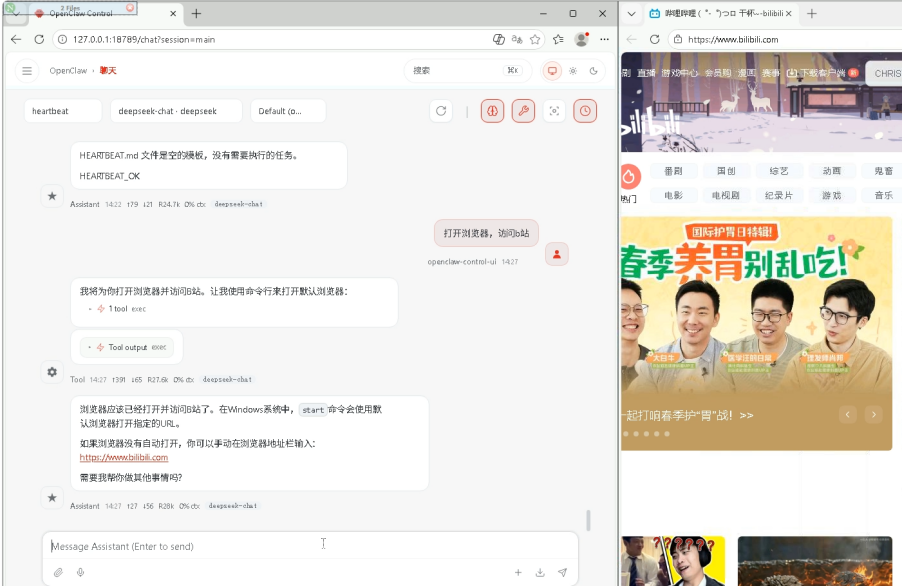This screenshot has height=586, width=902.
Task: Select the 番剧 category on bilibili
Action: pyautogui.click(x=673, y=171)
